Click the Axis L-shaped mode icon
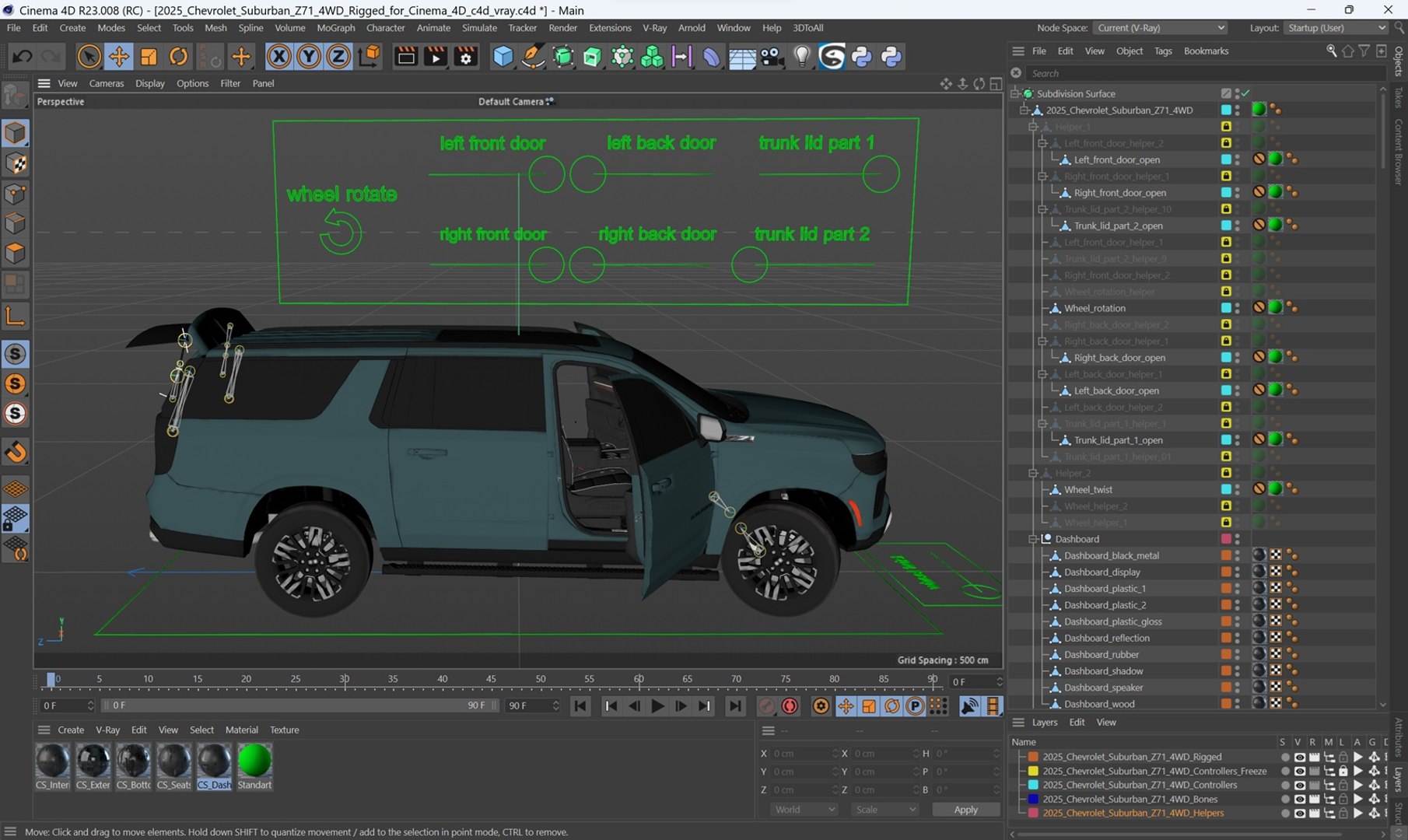Screen dimensions: 1408x840 16,315
